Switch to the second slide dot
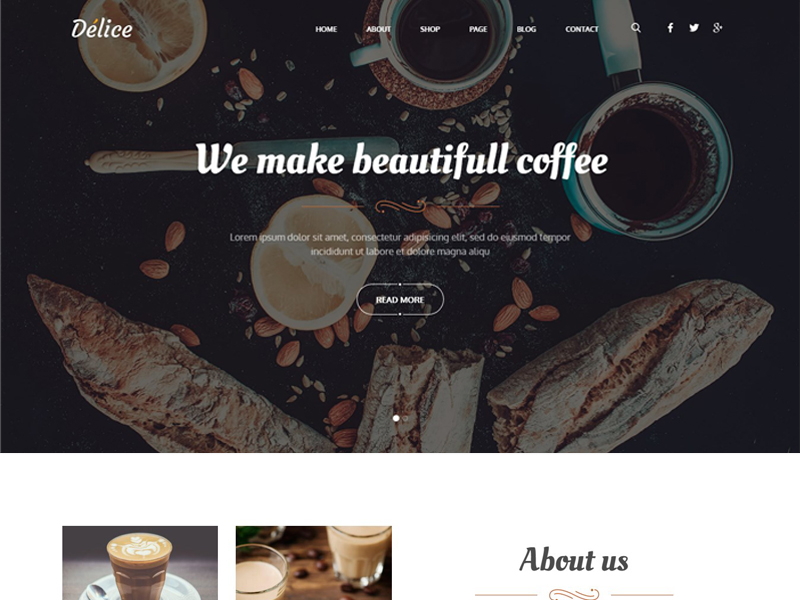 click(406, 418)
